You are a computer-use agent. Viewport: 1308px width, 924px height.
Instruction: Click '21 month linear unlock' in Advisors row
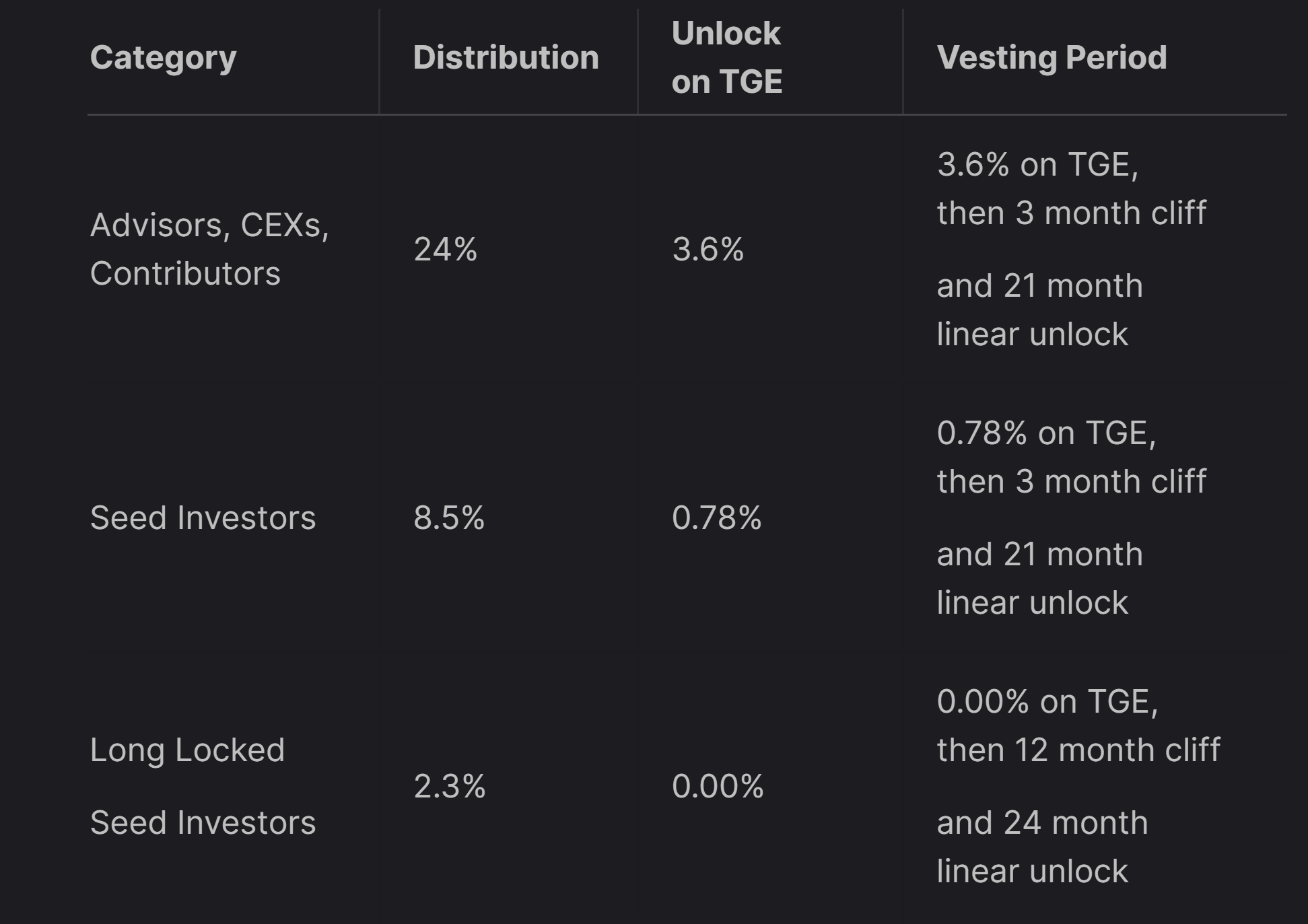[1039, 310]
